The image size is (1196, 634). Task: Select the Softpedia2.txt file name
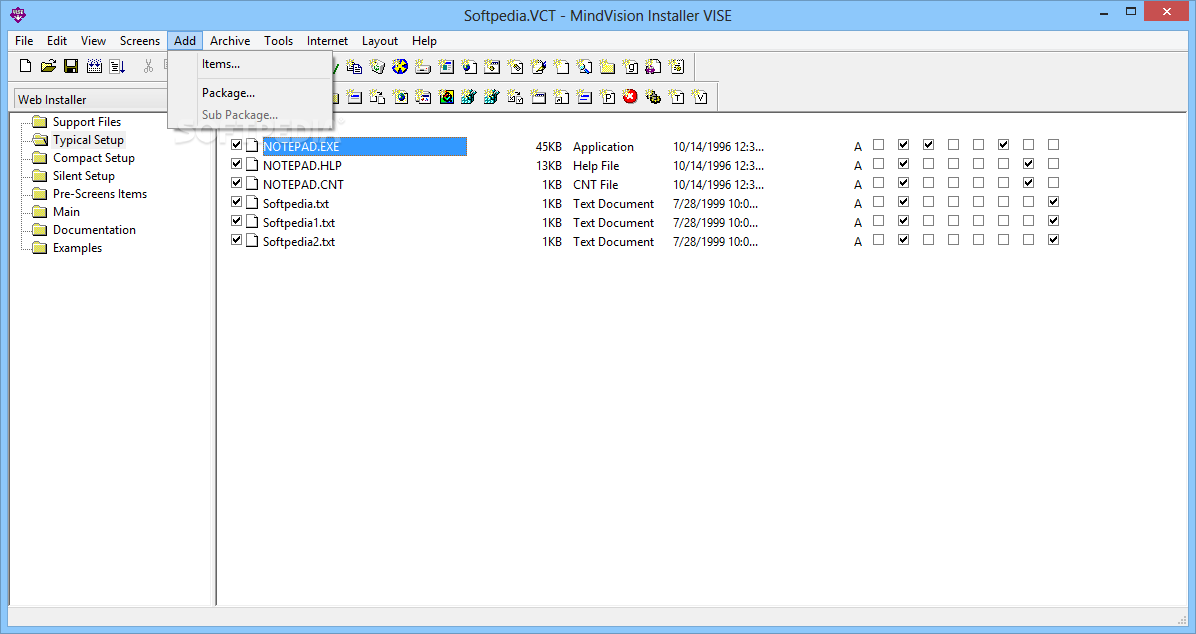(299, 242)
